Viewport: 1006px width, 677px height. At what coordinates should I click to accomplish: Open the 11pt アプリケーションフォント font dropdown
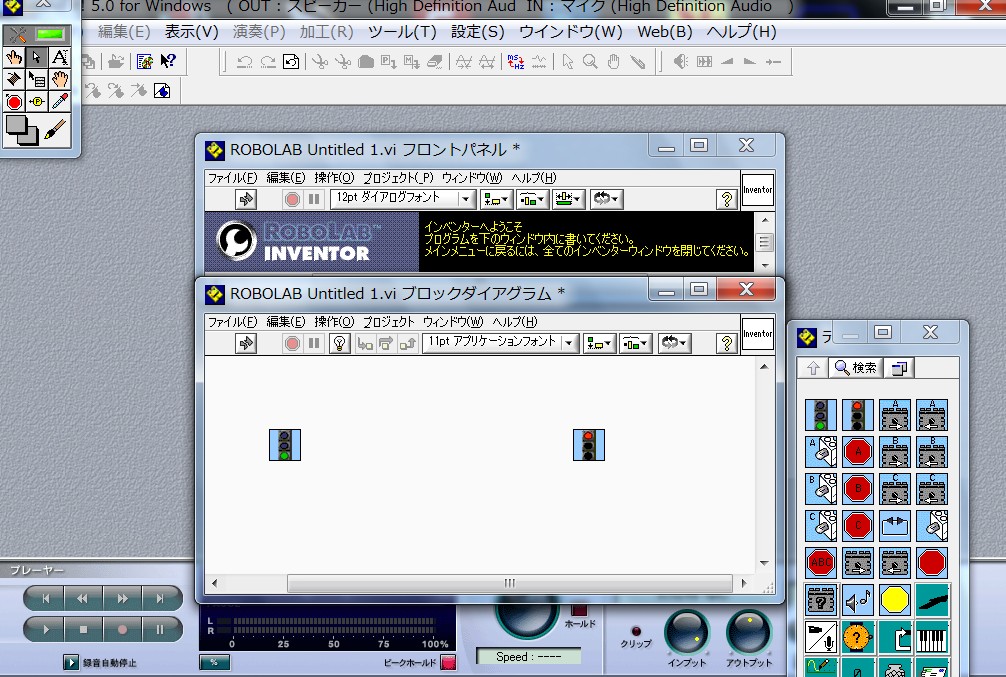[500, 343]
